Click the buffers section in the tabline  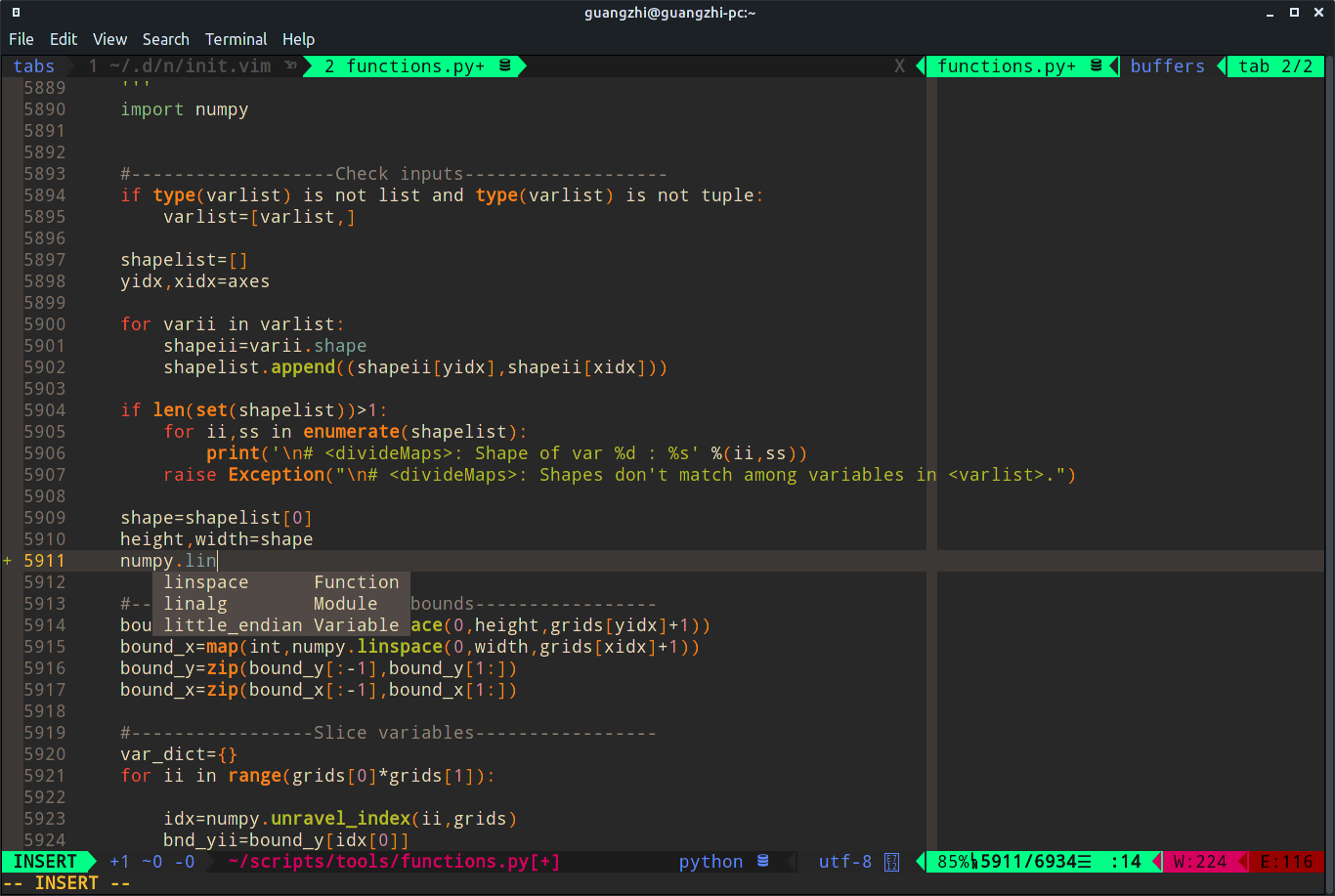pos(1167,65)
